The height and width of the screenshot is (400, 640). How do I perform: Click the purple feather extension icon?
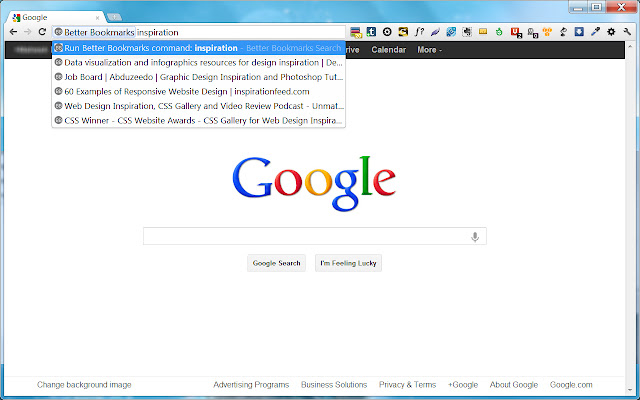pyautogui.click(x=435, y=31)
